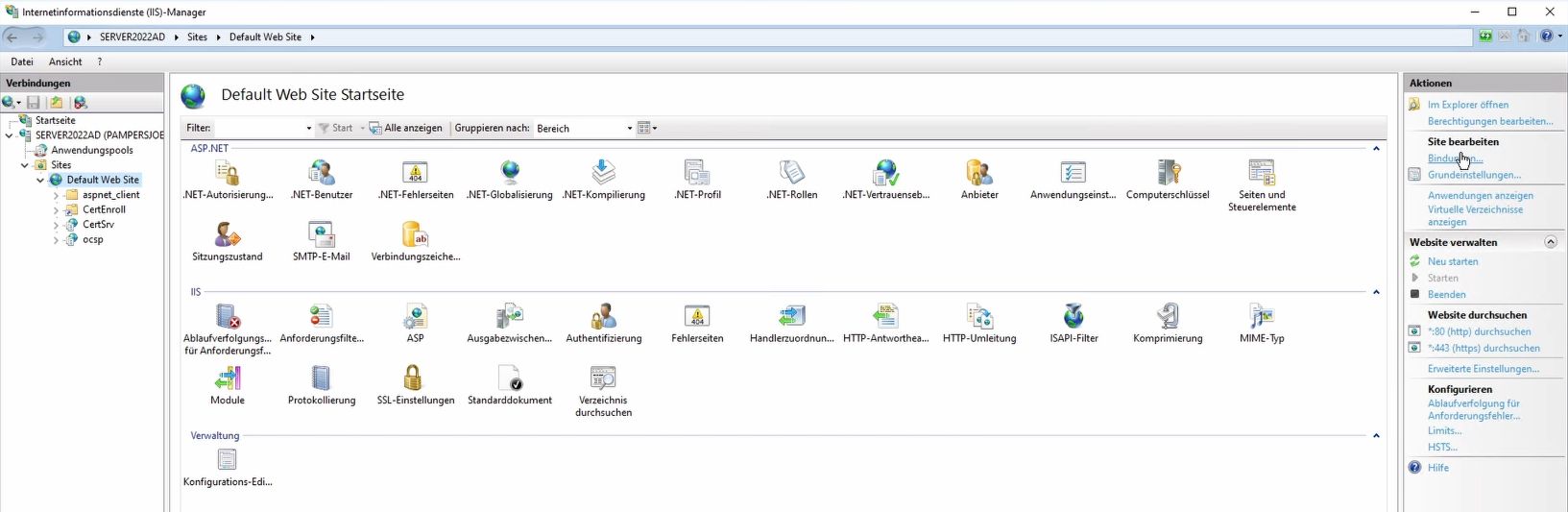Open the HTTP-Antwortheader icon

click(885, 316)
